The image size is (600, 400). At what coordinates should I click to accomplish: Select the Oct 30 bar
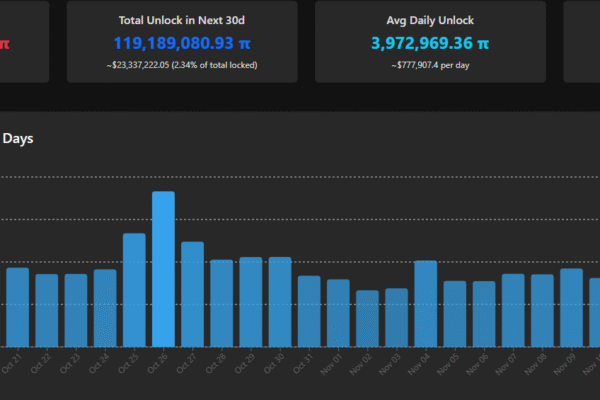pos(280,301)
